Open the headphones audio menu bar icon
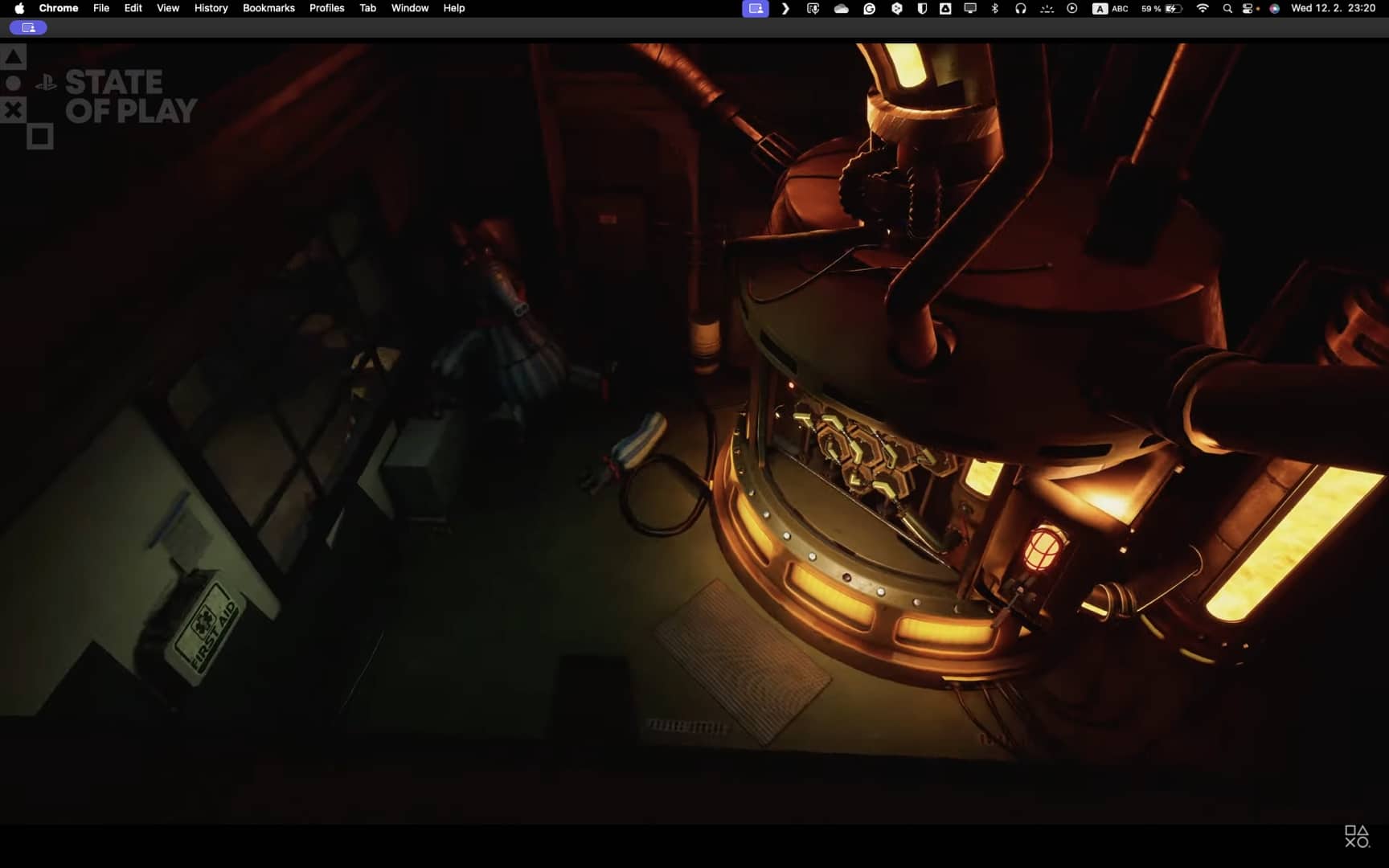 click(1021, 8)
